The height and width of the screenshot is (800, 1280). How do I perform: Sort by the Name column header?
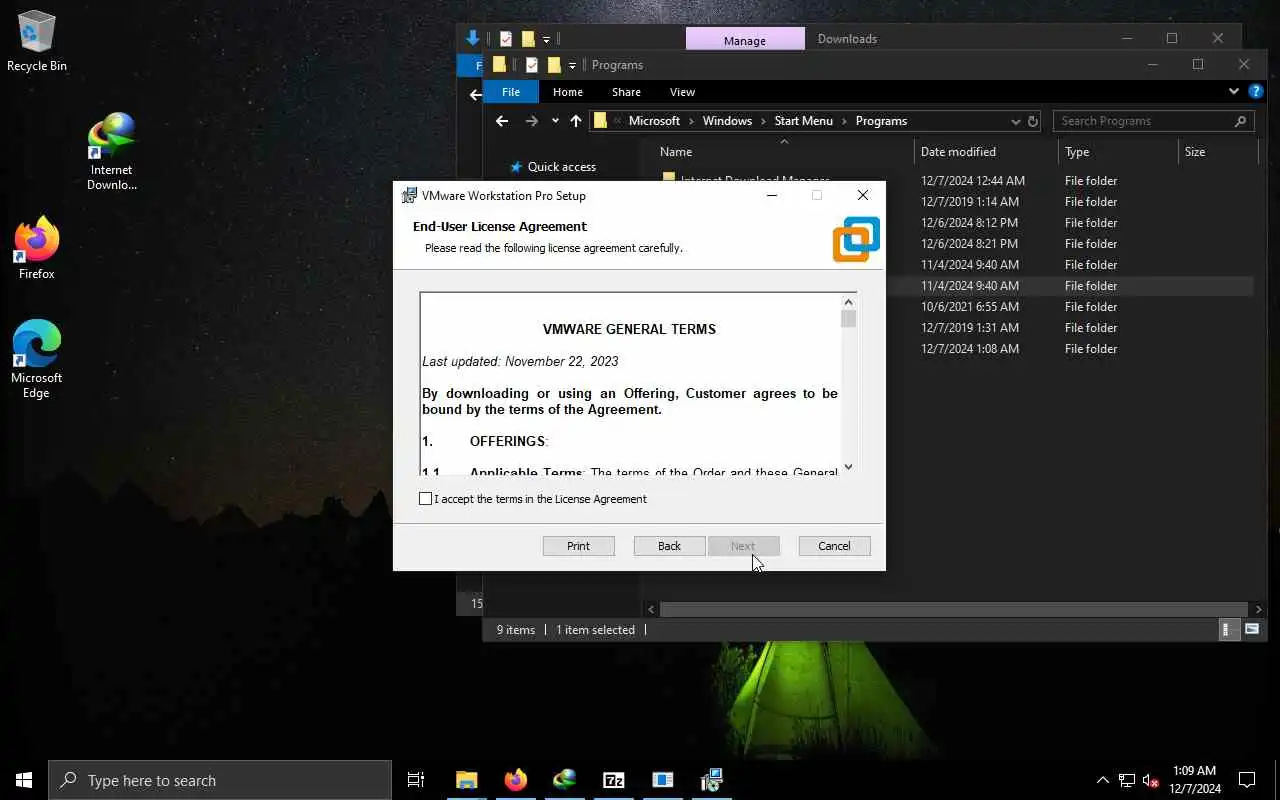click(676, 152)
